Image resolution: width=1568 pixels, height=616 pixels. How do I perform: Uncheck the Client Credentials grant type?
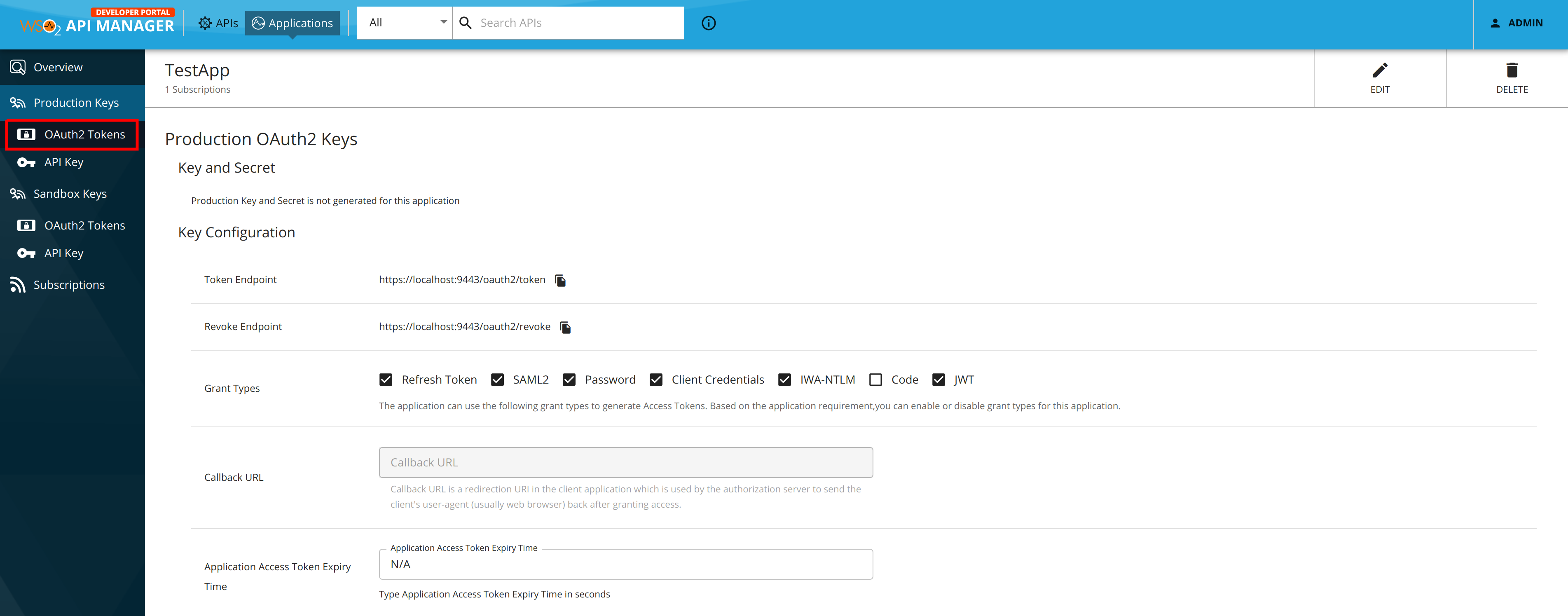tap(656, 379)
